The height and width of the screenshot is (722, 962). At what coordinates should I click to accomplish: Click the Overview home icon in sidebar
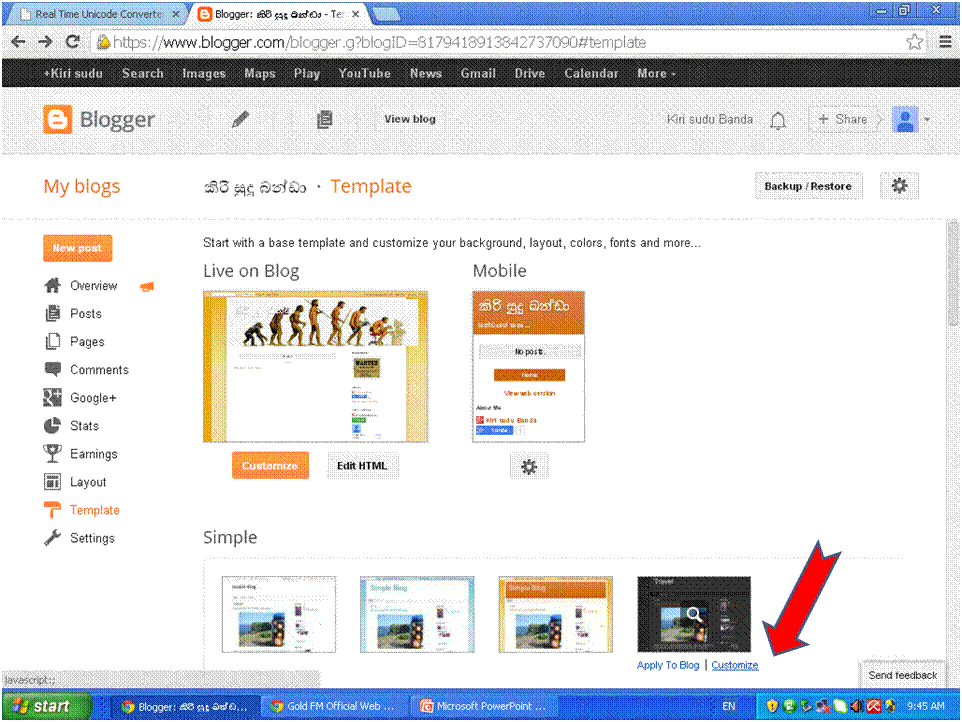click(x=53, y=285)
